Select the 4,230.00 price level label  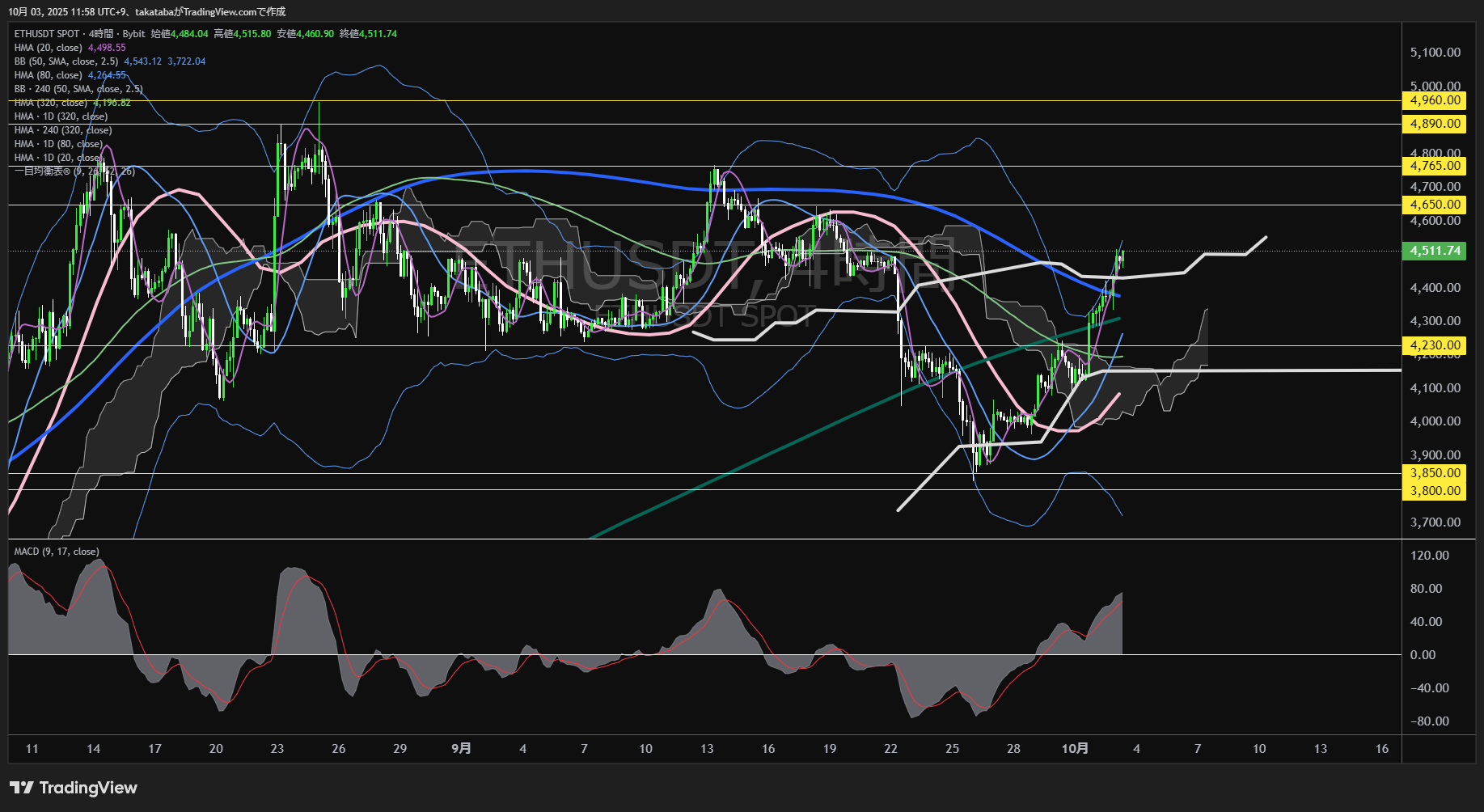click(x=1435, y=345)
